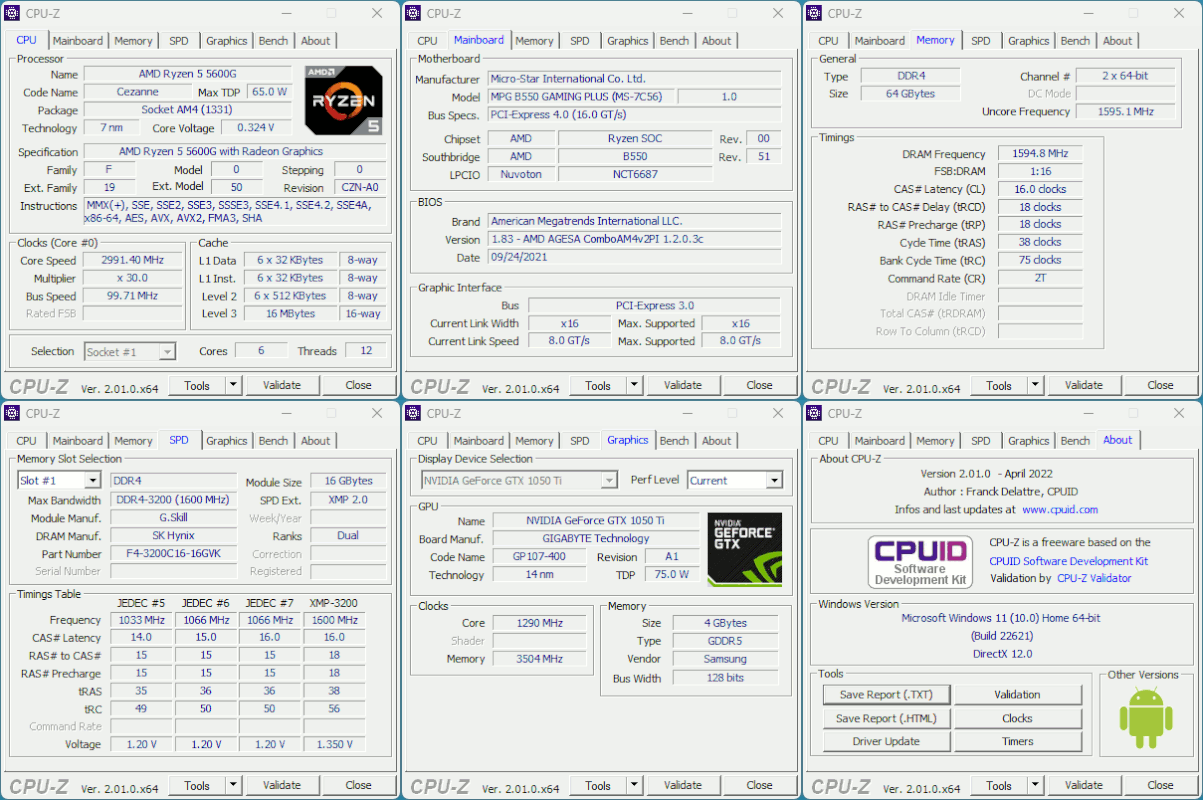Click the Tools button in the DRAM Timings window
This screenshot has width=1203, height=800.
pos(999,385)
